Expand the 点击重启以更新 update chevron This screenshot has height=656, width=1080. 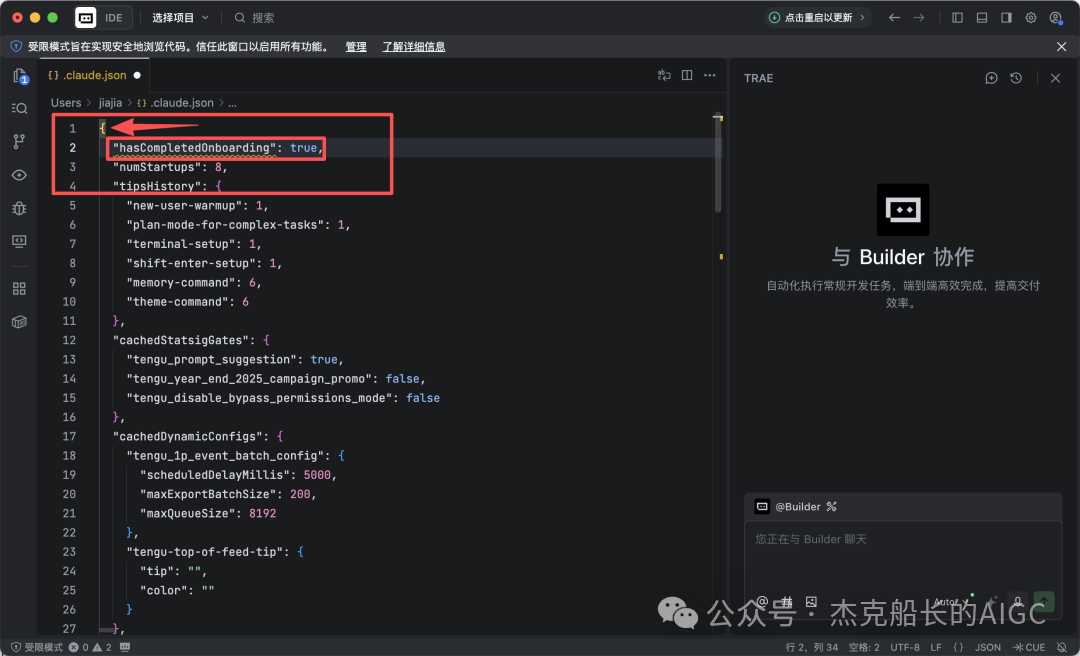pos(862,17)
